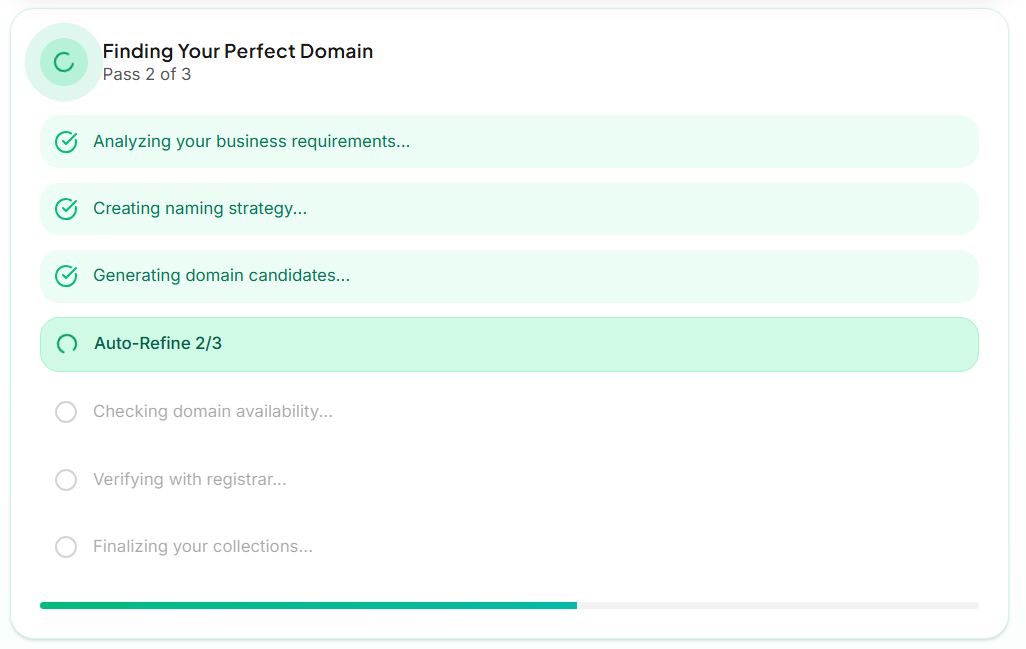The height and width of the screenshot is (649, 1026).
Task: Click the 'Pass 2 of 3' subtitle
Action: click(147, 75)
